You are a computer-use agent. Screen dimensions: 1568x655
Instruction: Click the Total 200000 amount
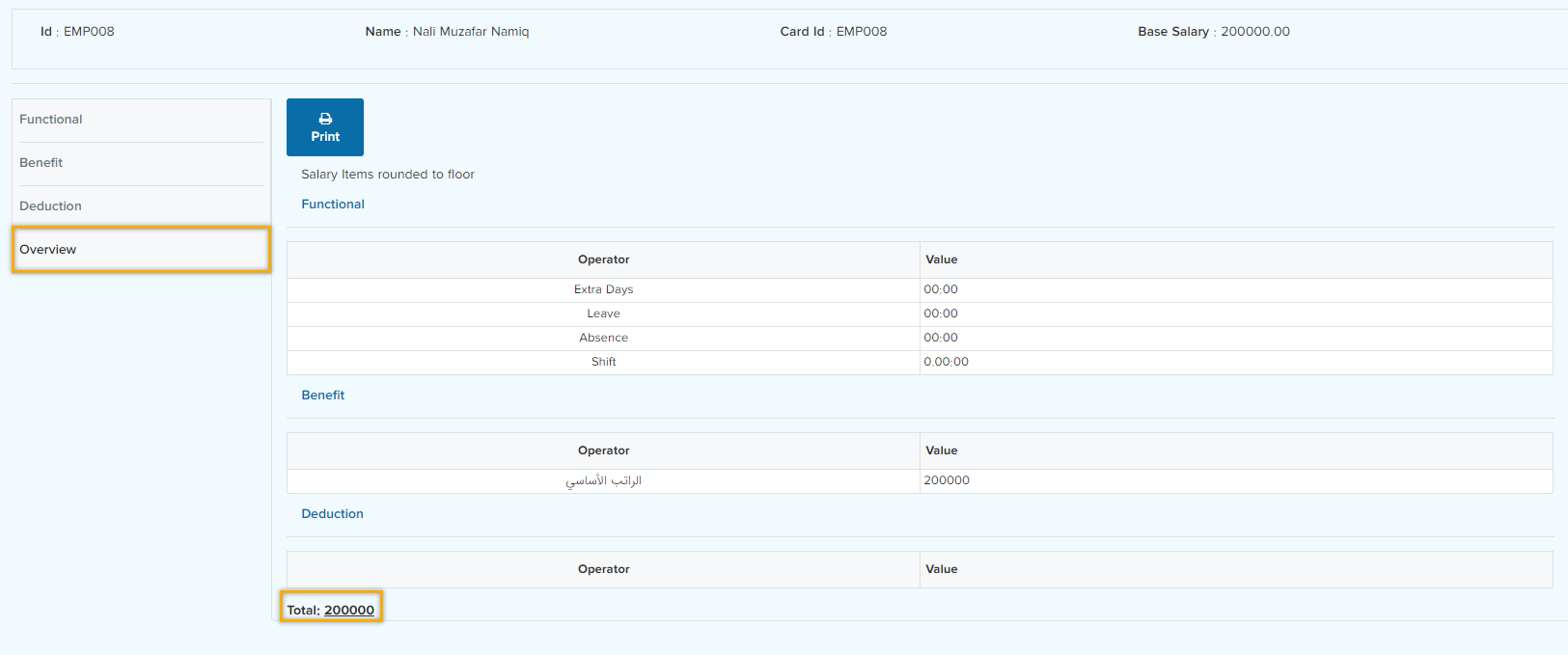click(348, 610)
